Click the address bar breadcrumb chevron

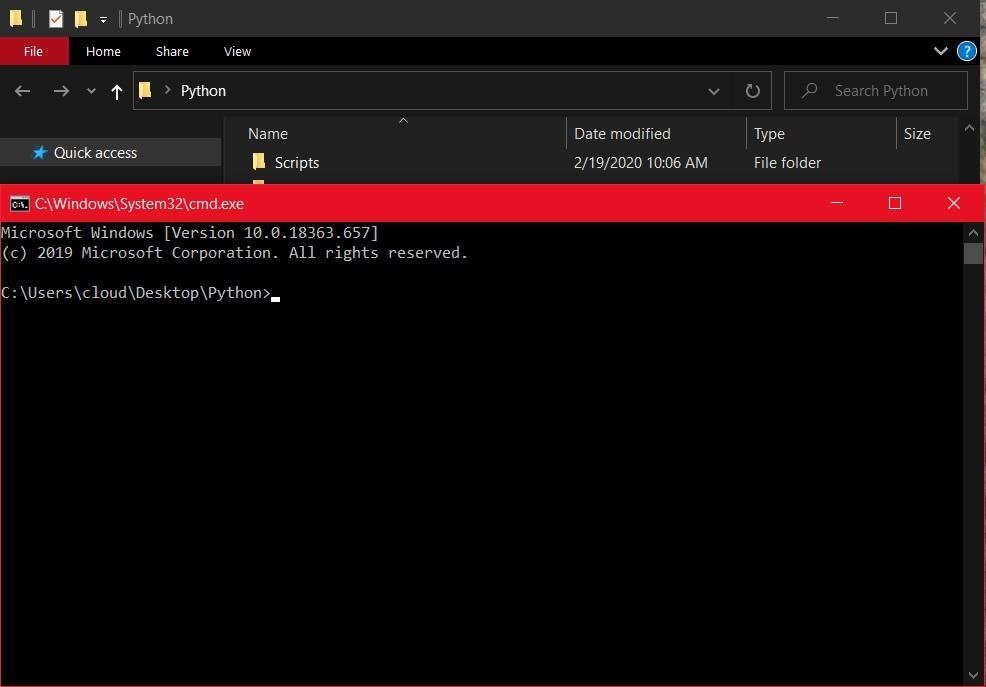point(167,91)
